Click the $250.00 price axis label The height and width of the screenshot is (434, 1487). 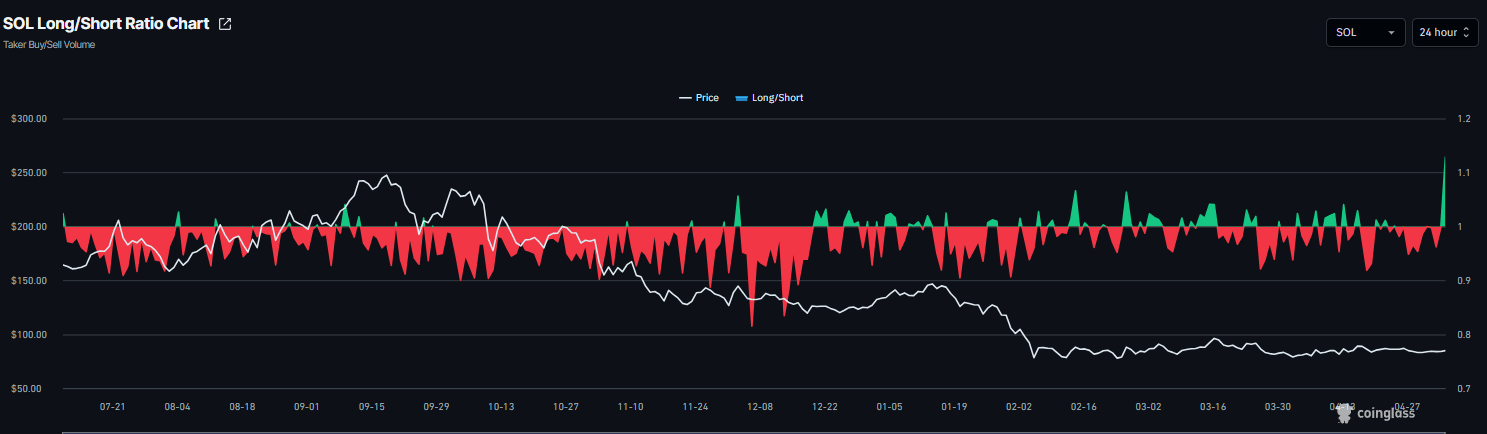click(29, 173)
